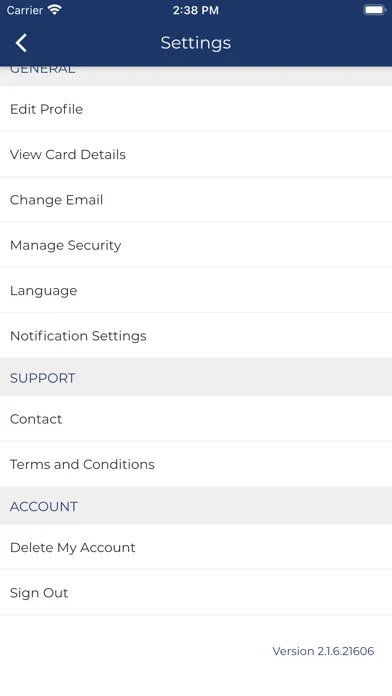Screen dimensions: 392x696
Task: Tap the Version 2.1.6.21606 label
Action: [323, 651]
